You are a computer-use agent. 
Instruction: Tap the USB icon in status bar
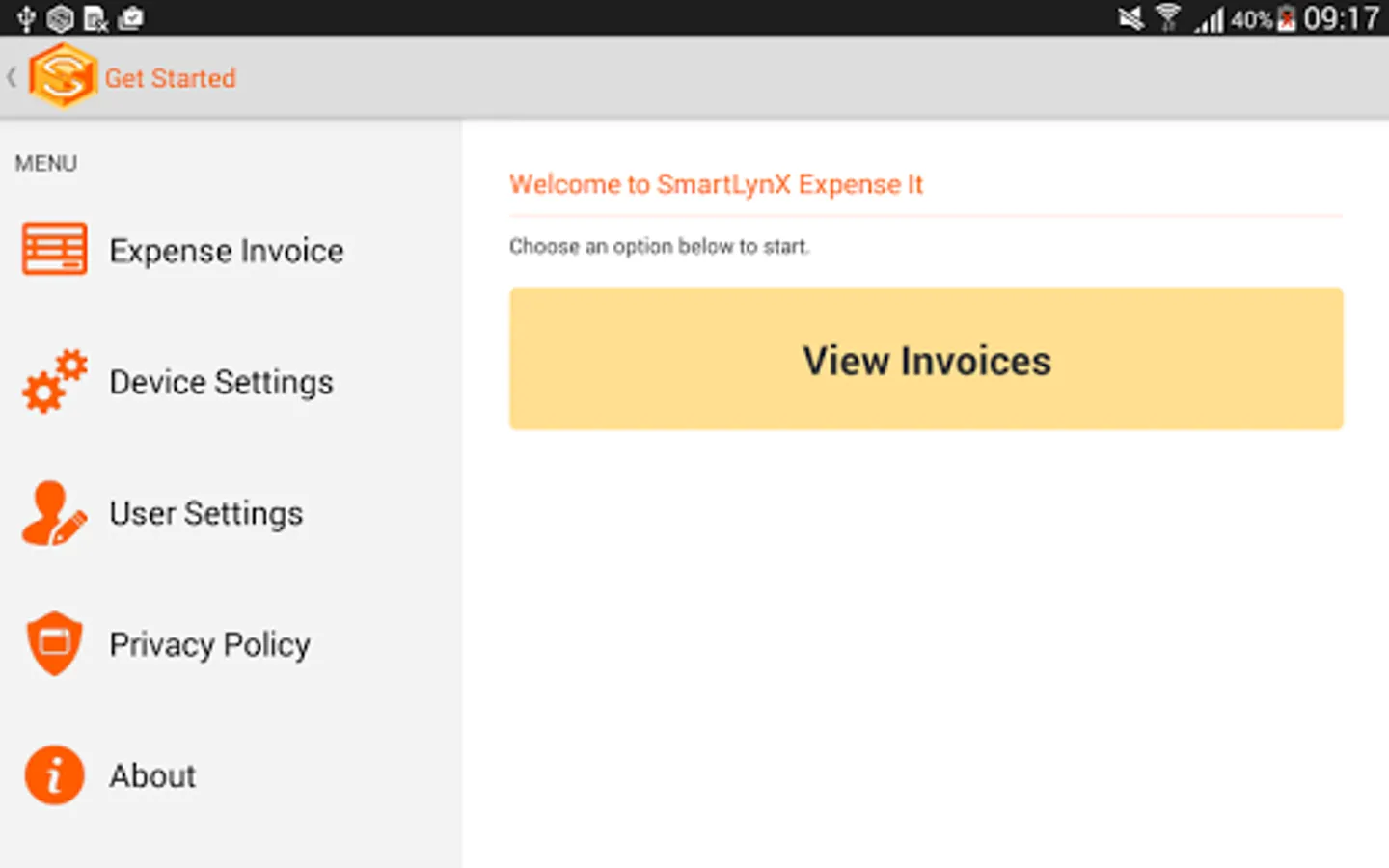pos(26,18)
